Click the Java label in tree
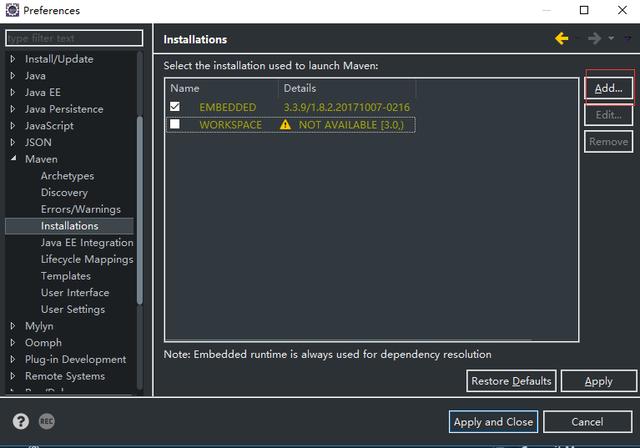 pyautogui.click(x=35, y=76)
